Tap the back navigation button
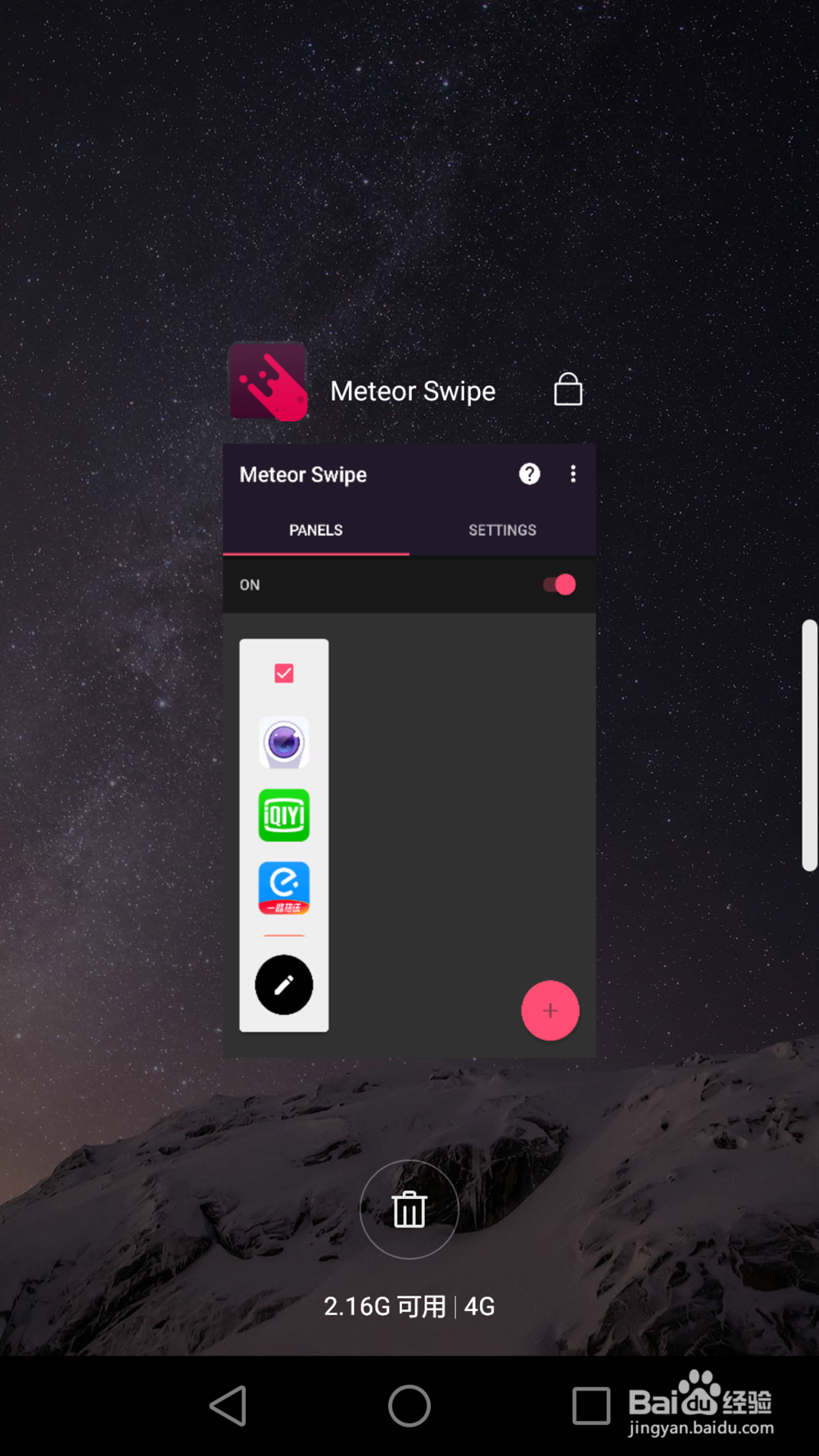This screenshot has width=819, height=1456. tap(229, 1406)
